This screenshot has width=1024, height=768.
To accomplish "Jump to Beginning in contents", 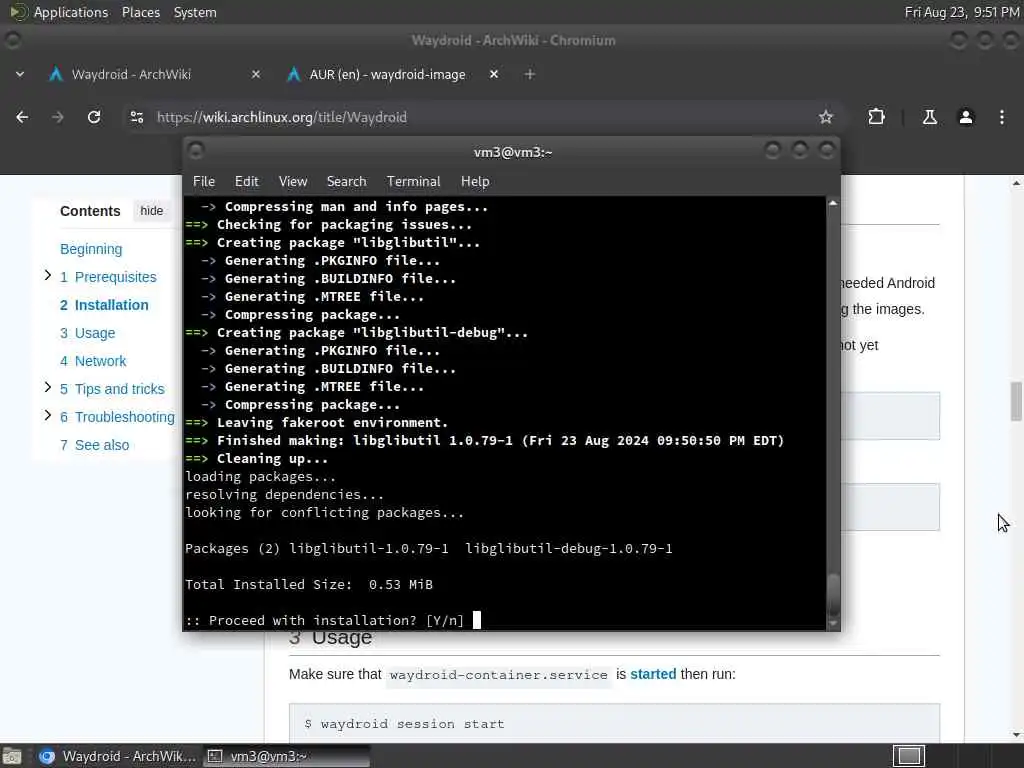I will pos(91,249).
